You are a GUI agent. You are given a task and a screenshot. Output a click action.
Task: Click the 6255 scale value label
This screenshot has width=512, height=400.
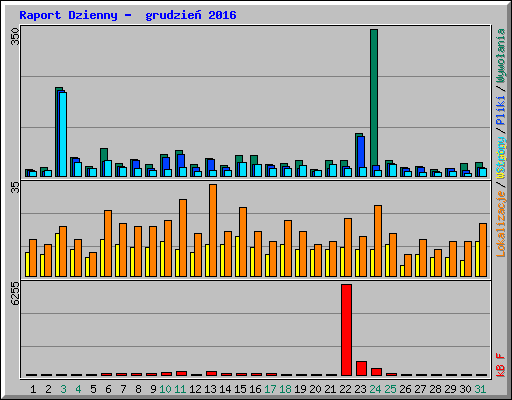15,294
